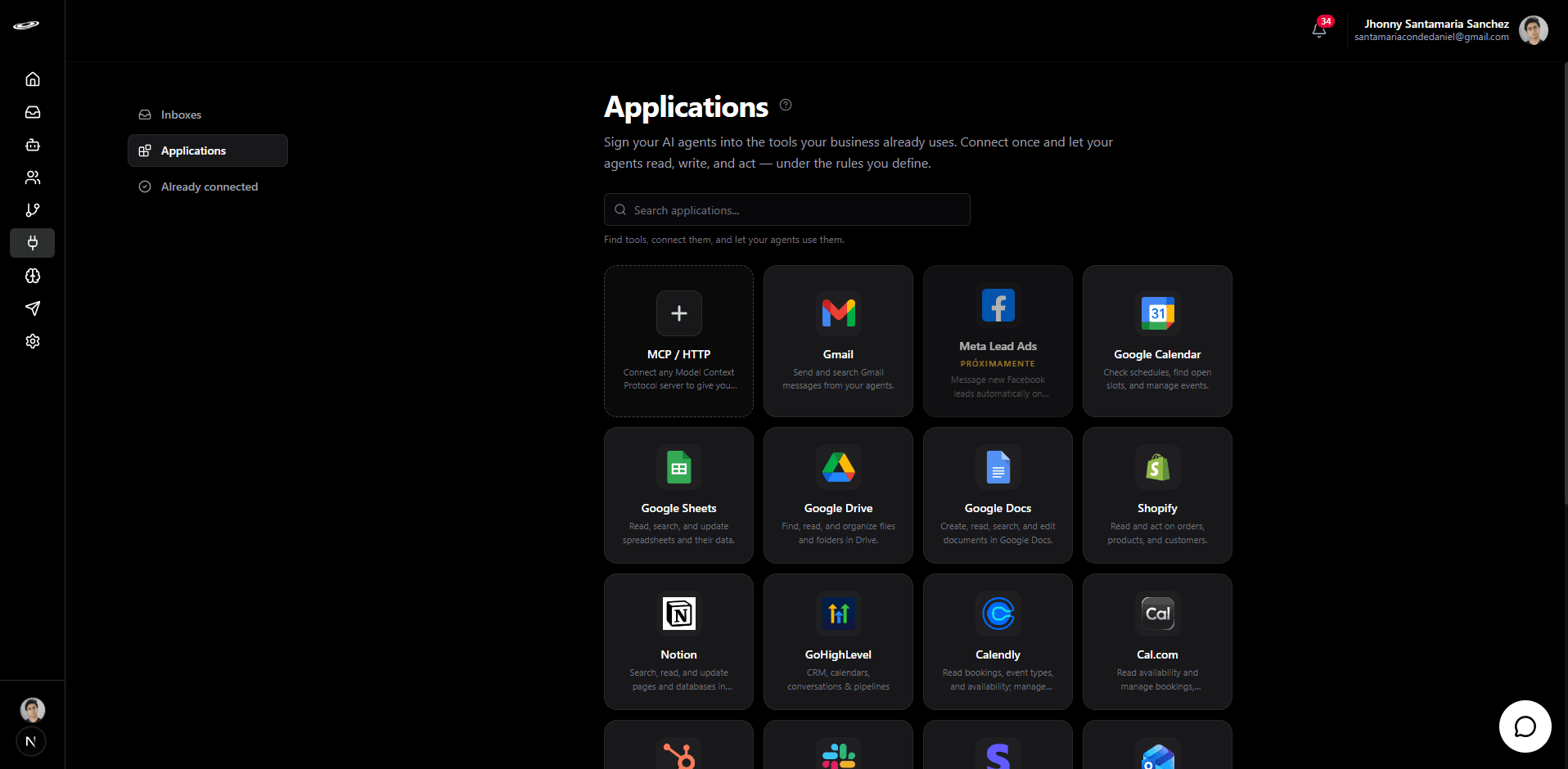The height and width of the screenshot is (769, 1568).
Task: Click the help question mark beside Applications
Action: tap(786, 105)
